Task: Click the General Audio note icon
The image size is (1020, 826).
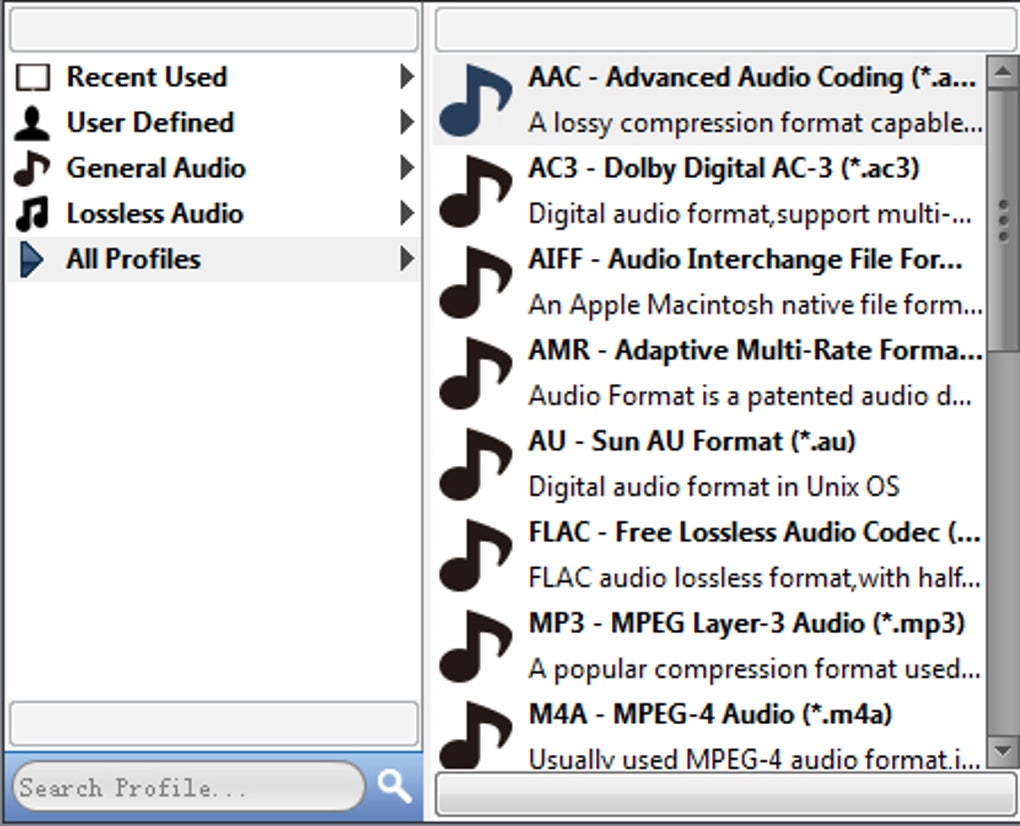Action: 32,168
